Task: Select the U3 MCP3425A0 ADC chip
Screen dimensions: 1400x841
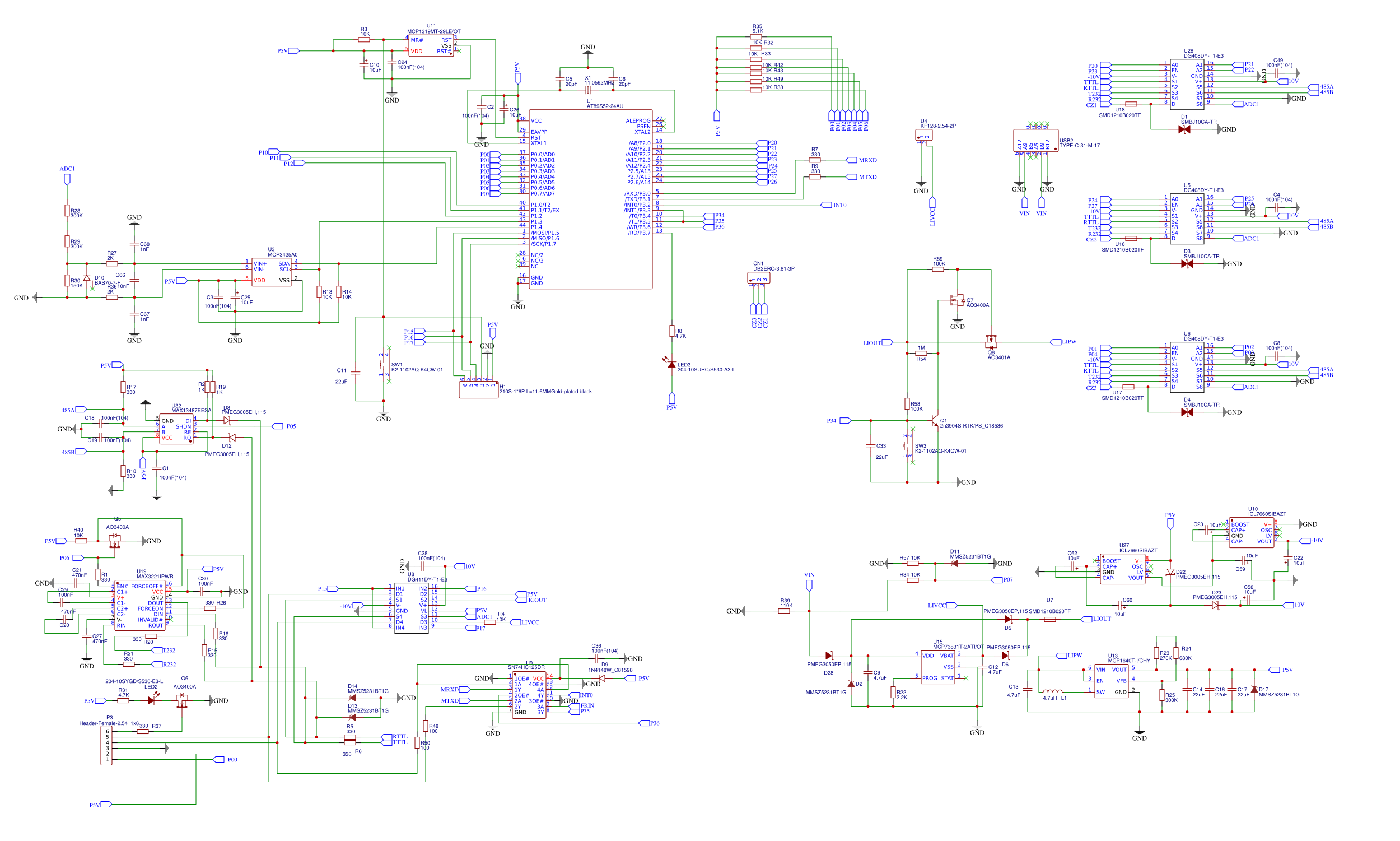Action: pos(271,272)
